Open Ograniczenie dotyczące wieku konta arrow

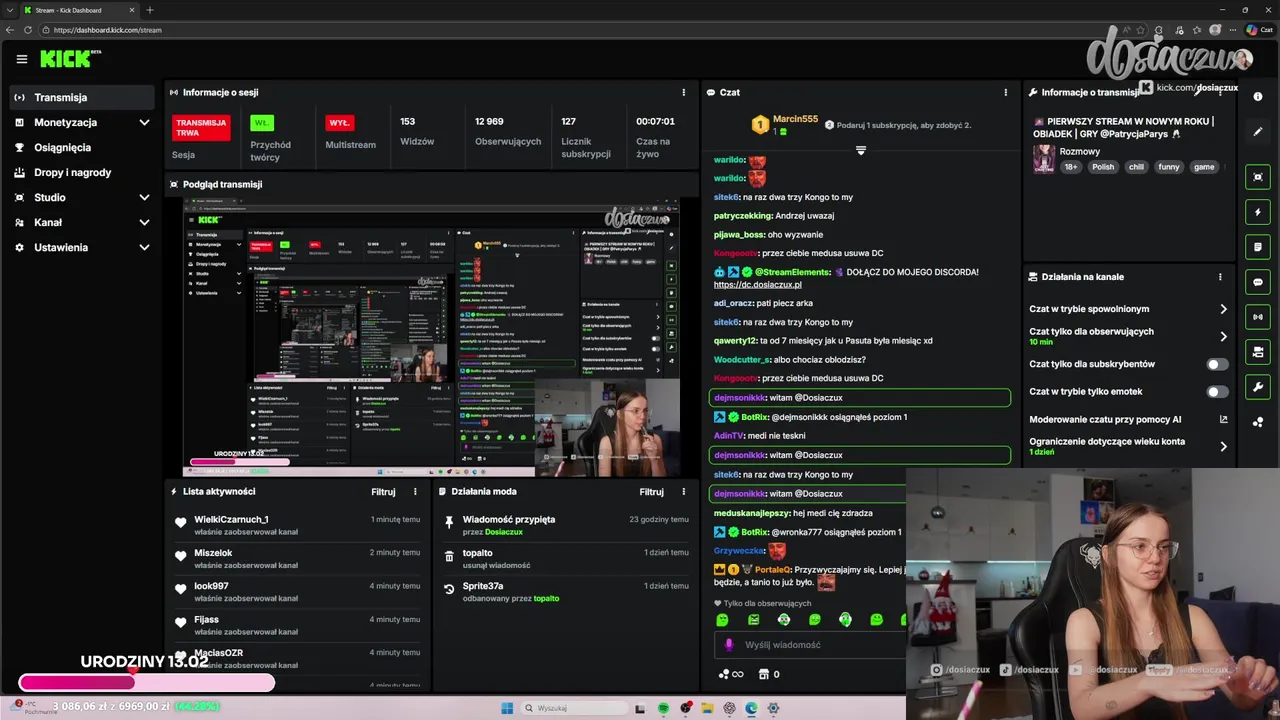pos(1223,446)
